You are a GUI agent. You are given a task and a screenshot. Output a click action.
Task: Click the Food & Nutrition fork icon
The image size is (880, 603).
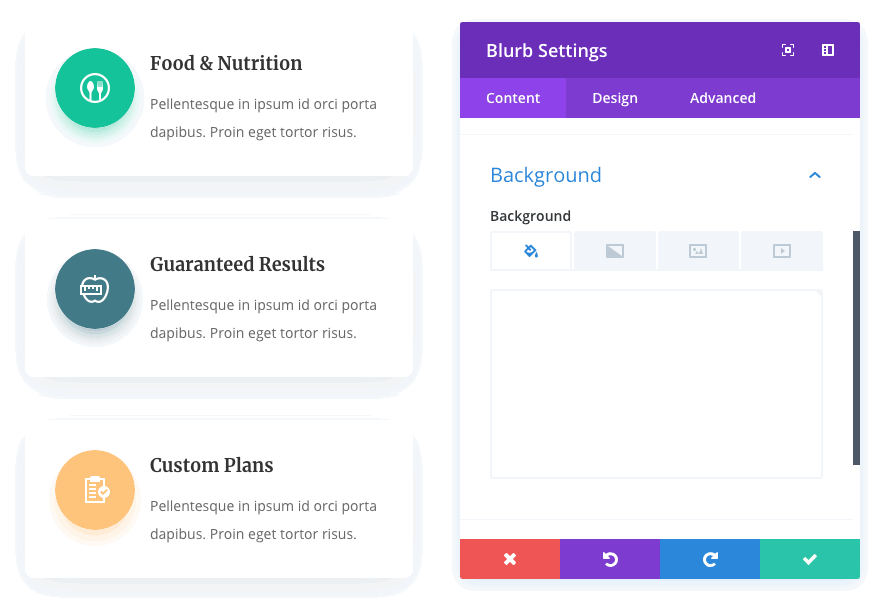95,89
